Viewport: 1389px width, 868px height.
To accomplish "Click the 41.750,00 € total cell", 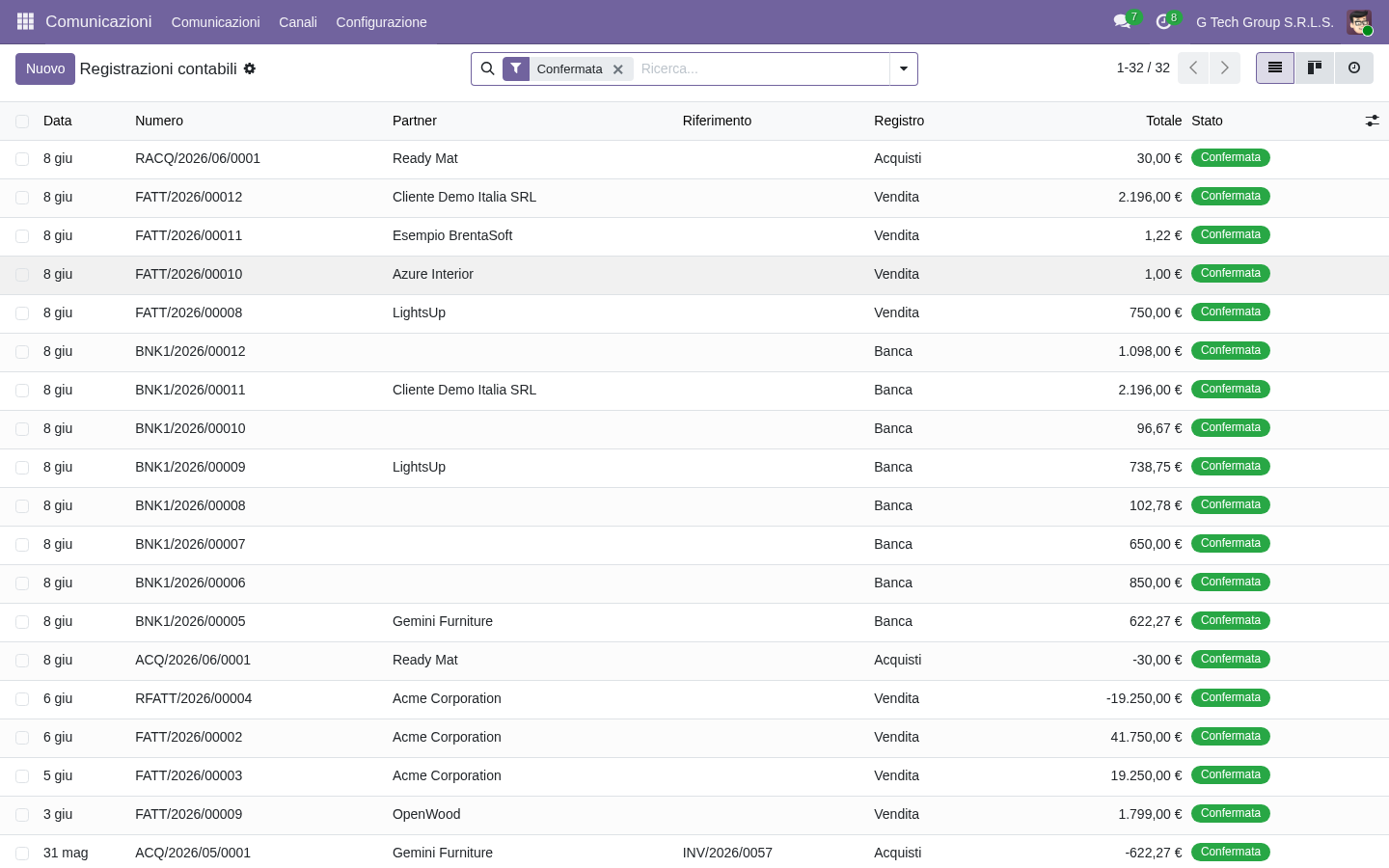I will pos(1146,737).
